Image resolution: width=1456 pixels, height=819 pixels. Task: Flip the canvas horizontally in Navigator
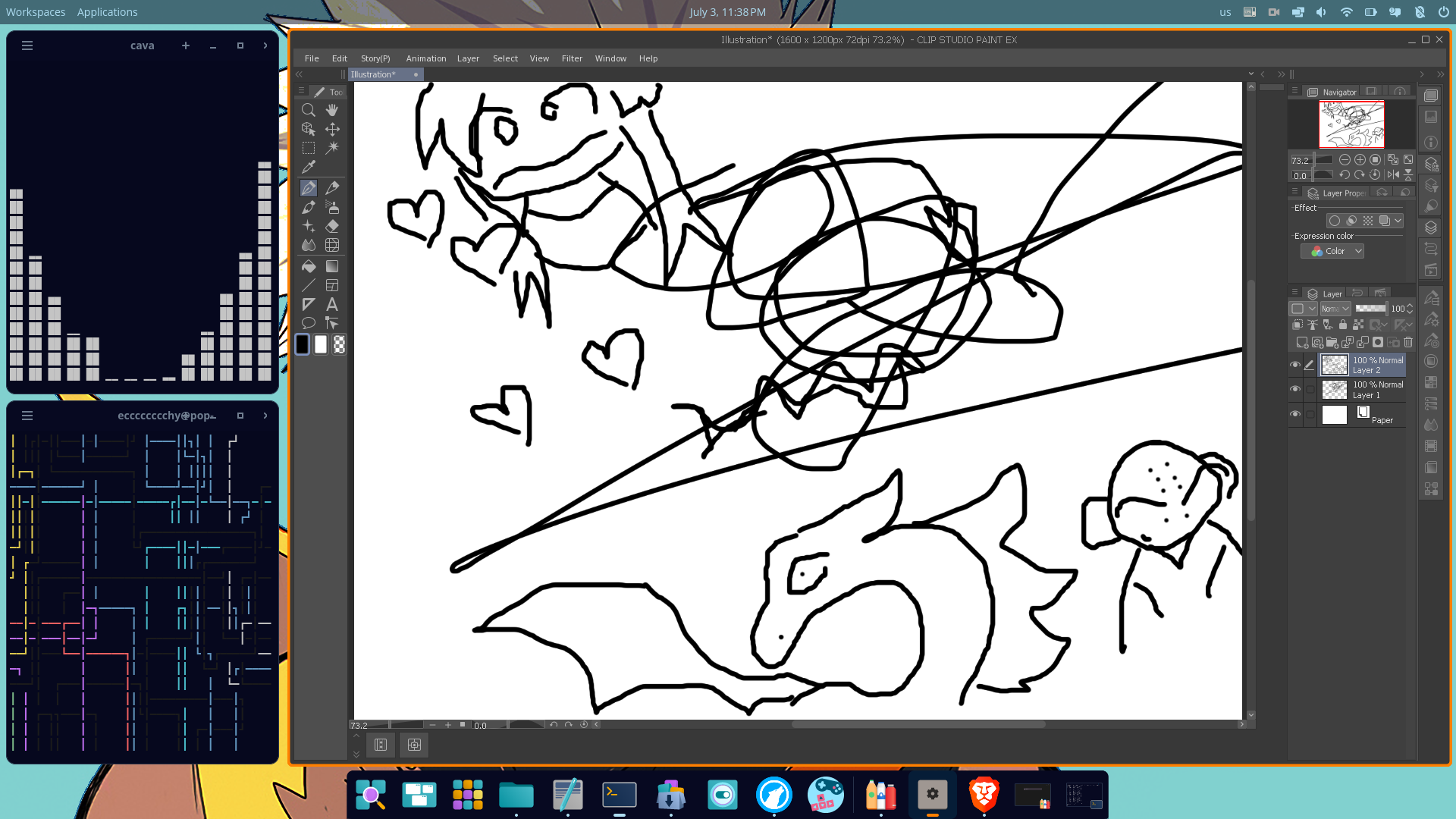[1393, 174]
